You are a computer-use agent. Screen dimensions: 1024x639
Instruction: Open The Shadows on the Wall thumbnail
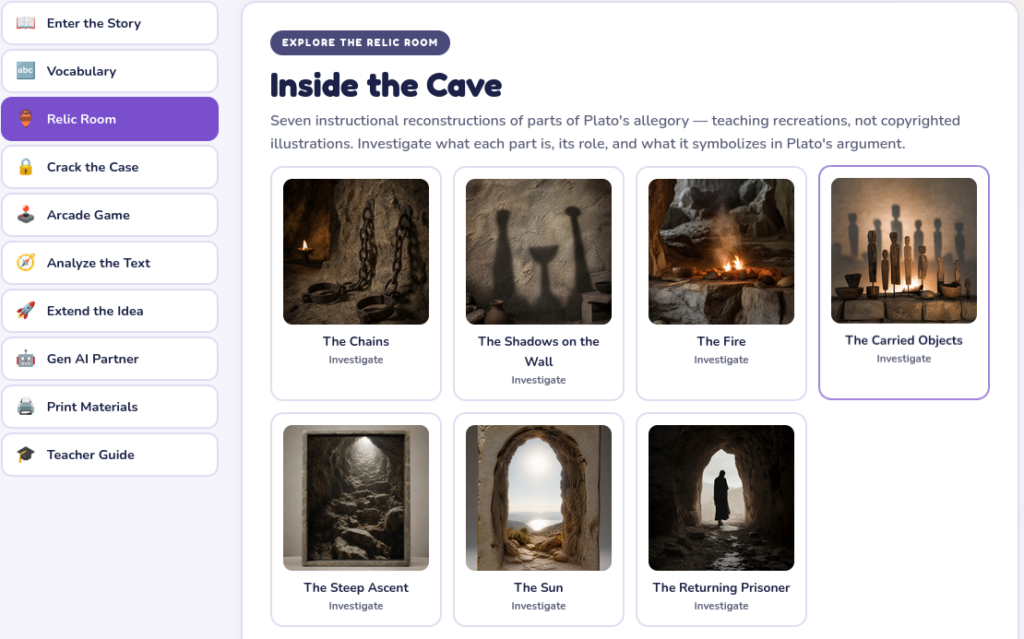tap(539, 252)
